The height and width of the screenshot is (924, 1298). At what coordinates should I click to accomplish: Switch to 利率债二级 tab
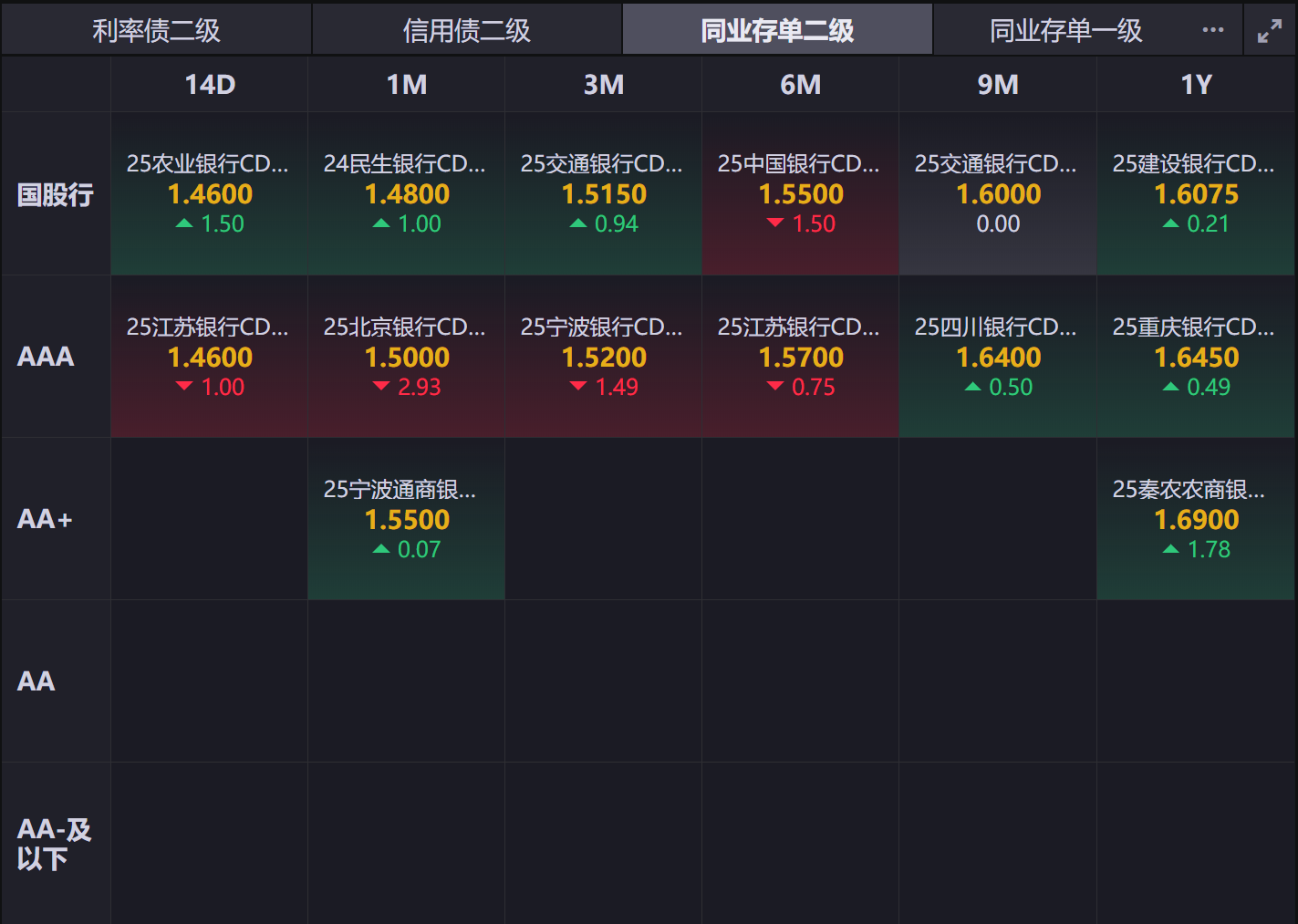click(x=156, y=30)
